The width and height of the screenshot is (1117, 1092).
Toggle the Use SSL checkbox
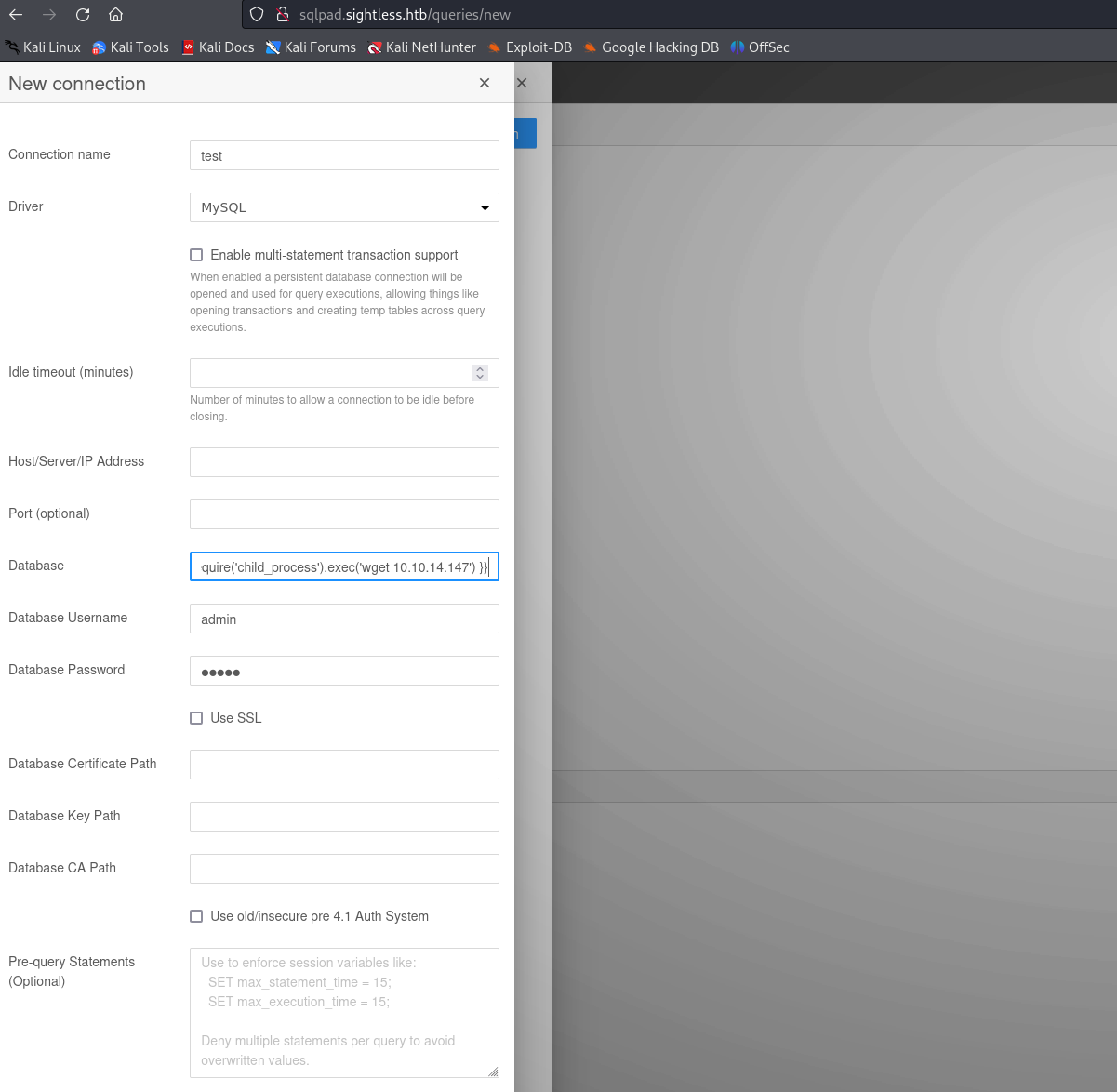(x=196, y=718)
